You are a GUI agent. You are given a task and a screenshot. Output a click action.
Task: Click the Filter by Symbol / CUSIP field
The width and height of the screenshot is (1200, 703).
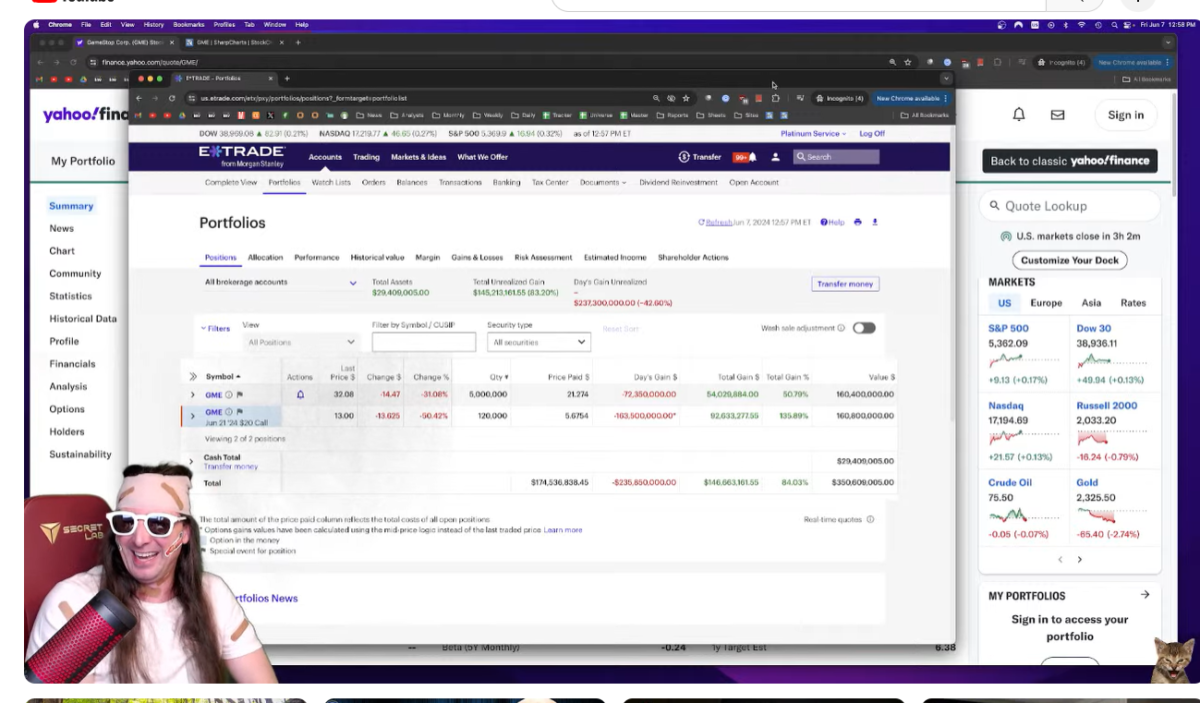point(424,342)
